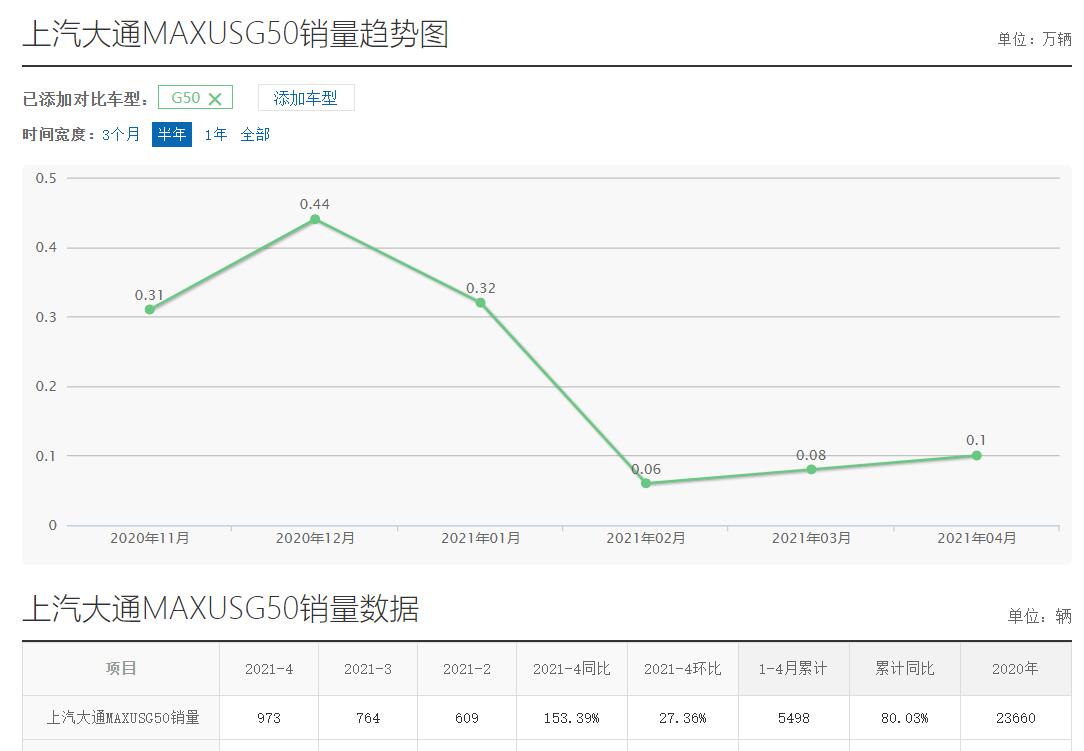Click the 2020年12月 data point 0.44
1084x751 pixels.
pos(315,219)
